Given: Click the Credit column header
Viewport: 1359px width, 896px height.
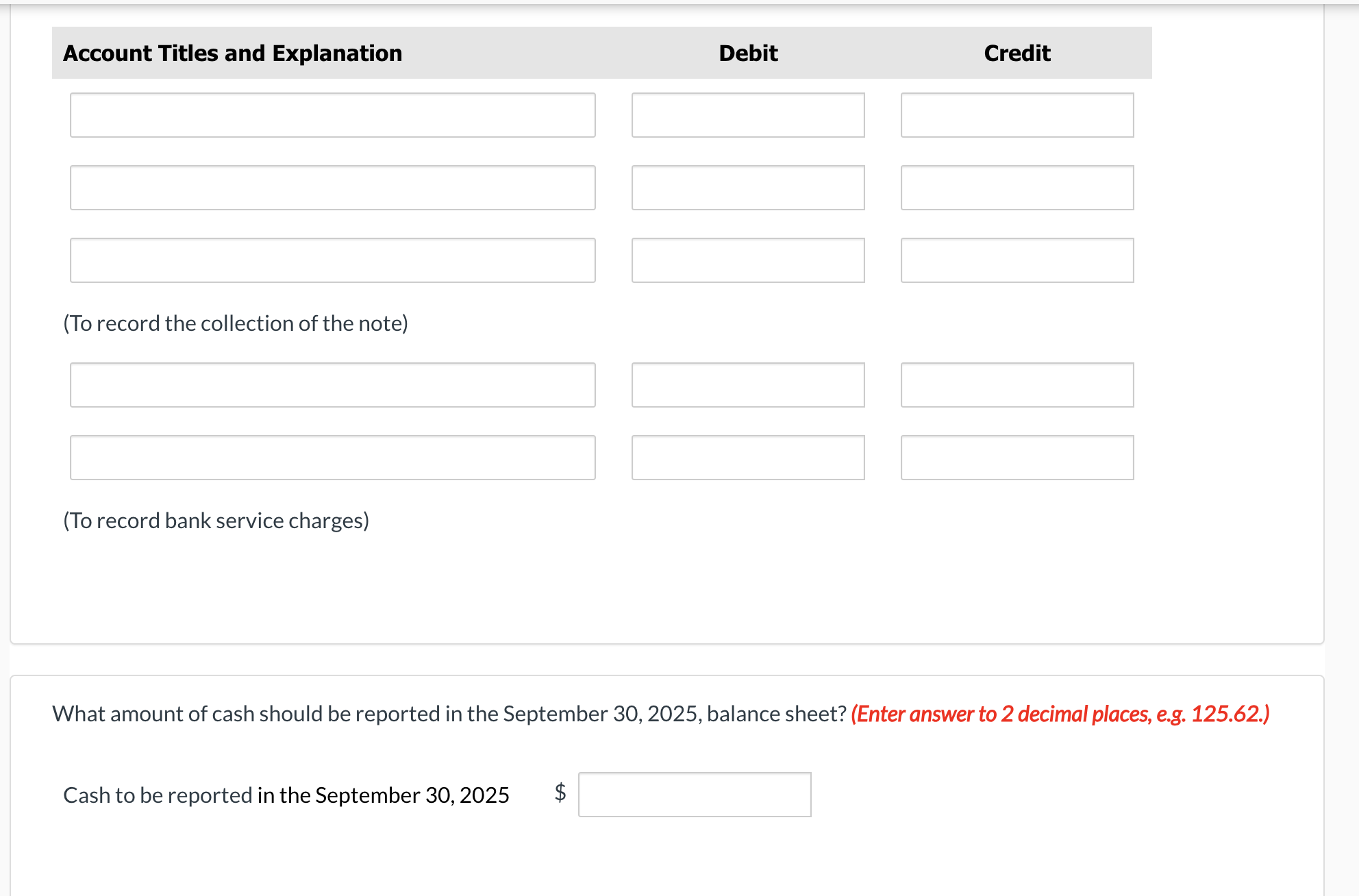Looking at the screenshot, I should coord(1017,53).
